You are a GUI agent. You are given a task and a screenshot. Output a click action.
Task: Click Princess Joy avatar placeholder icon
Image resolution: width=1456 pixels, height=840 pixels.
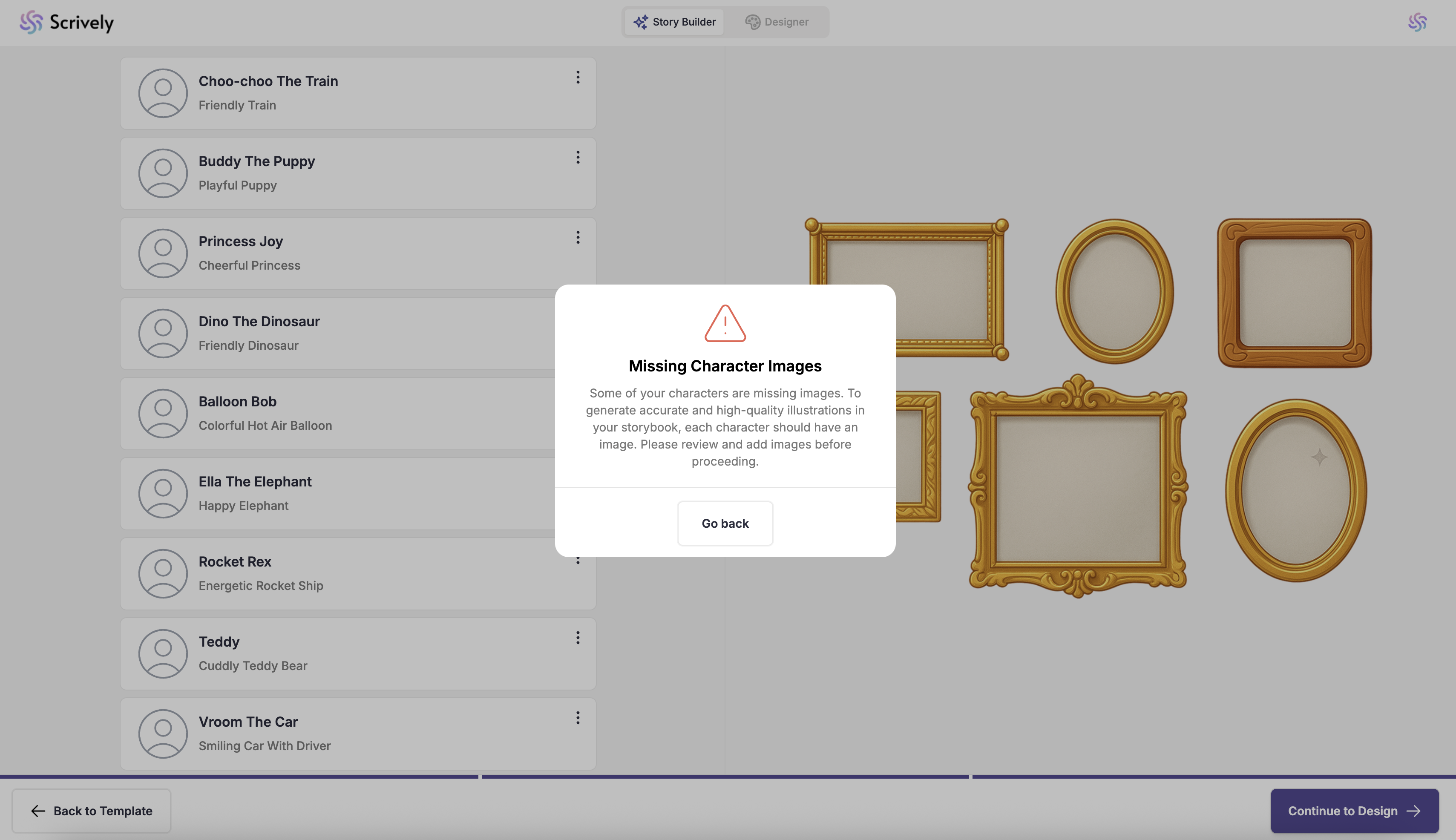point(163,254)
